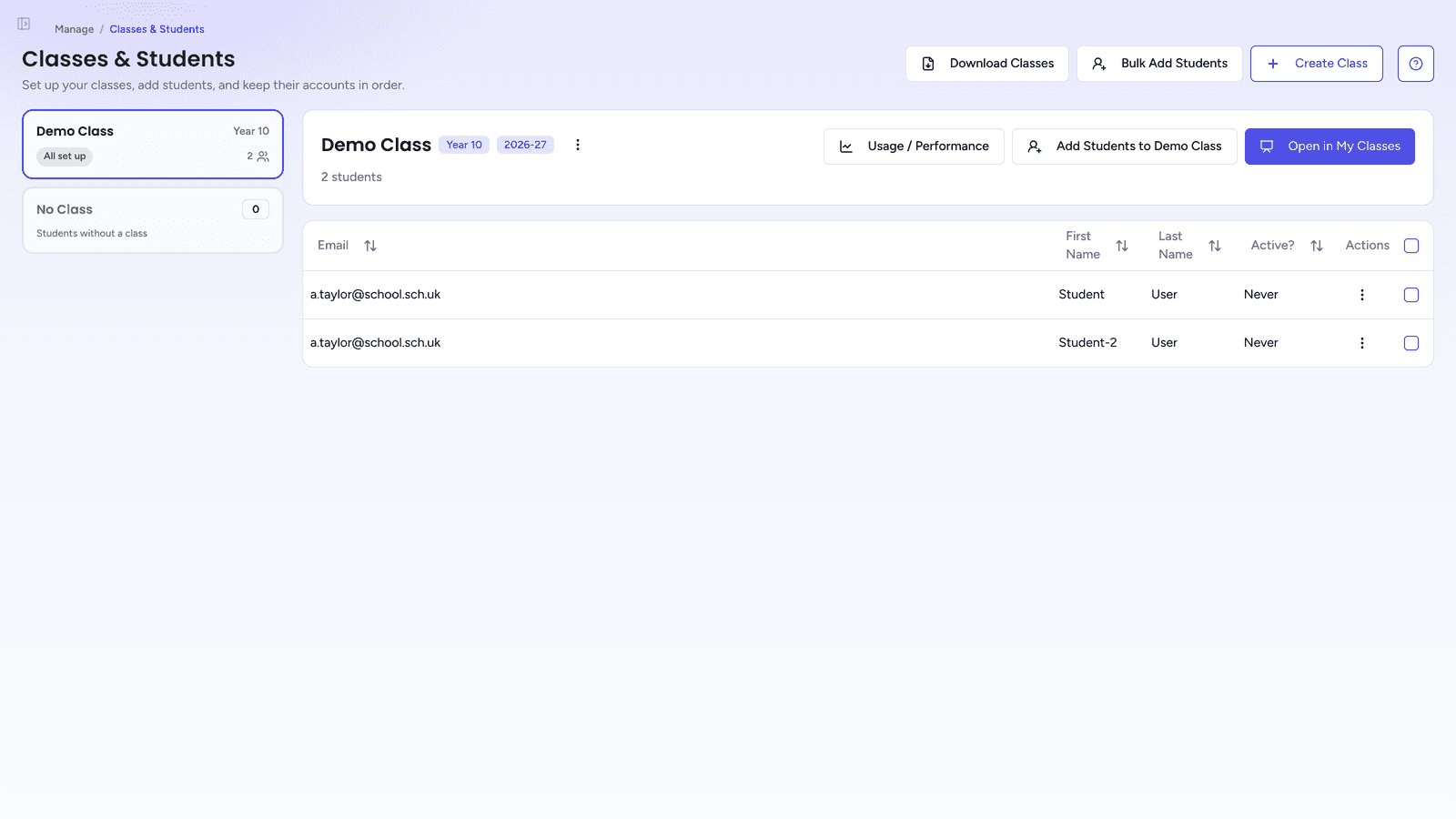This screenshot has height=819, width=1456.
Task: Click the All set up status tag
Action: 65,157
